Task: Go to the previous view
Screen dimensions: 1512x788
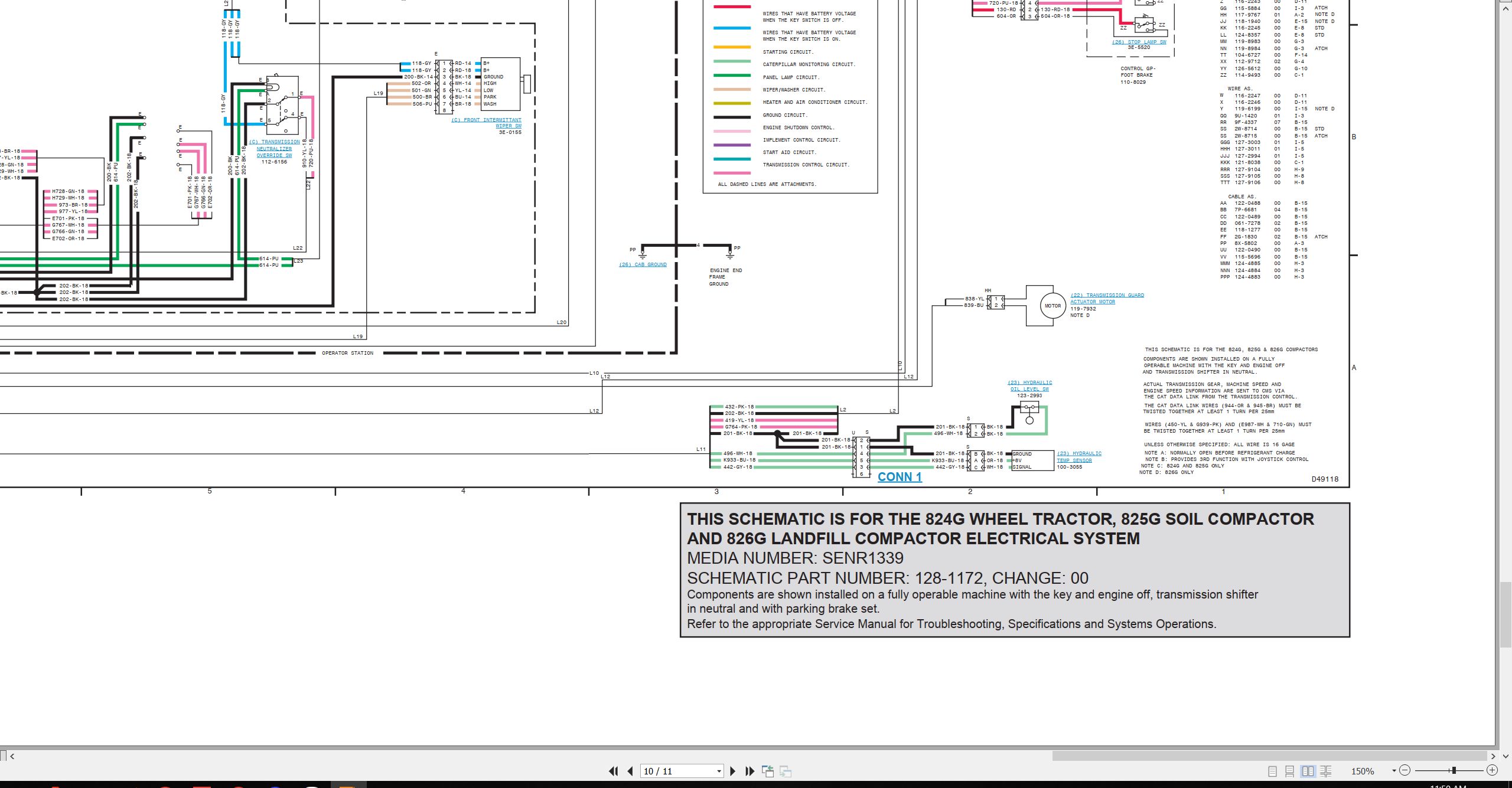Action: (x=768, y=771)
